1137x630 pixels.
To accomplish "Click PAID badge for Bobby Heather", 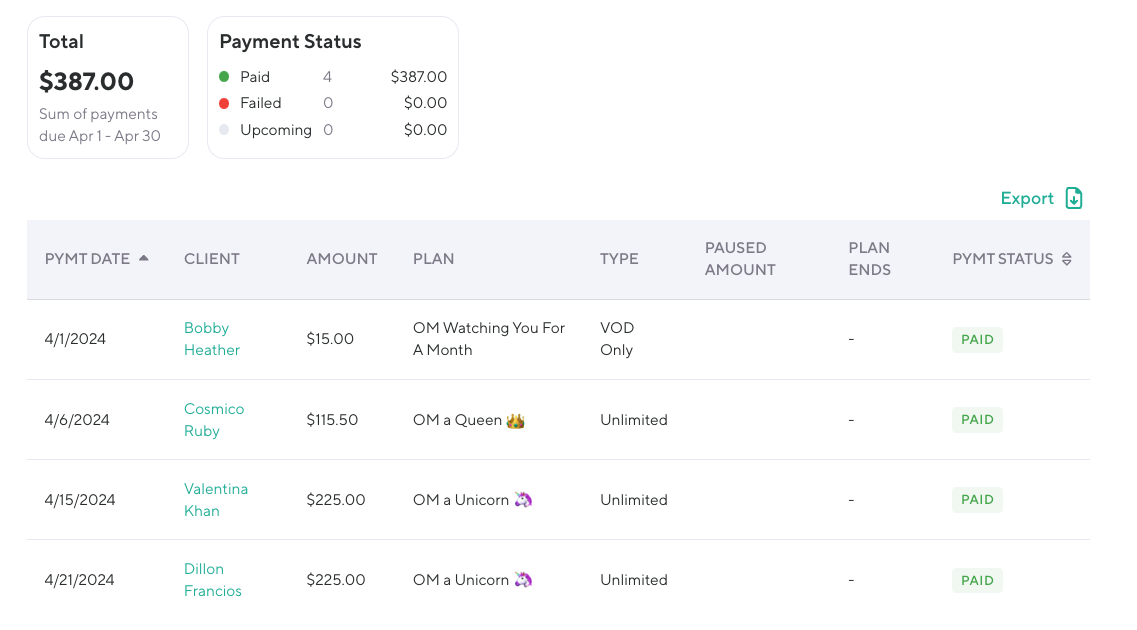I will click(x=976, y=340).
